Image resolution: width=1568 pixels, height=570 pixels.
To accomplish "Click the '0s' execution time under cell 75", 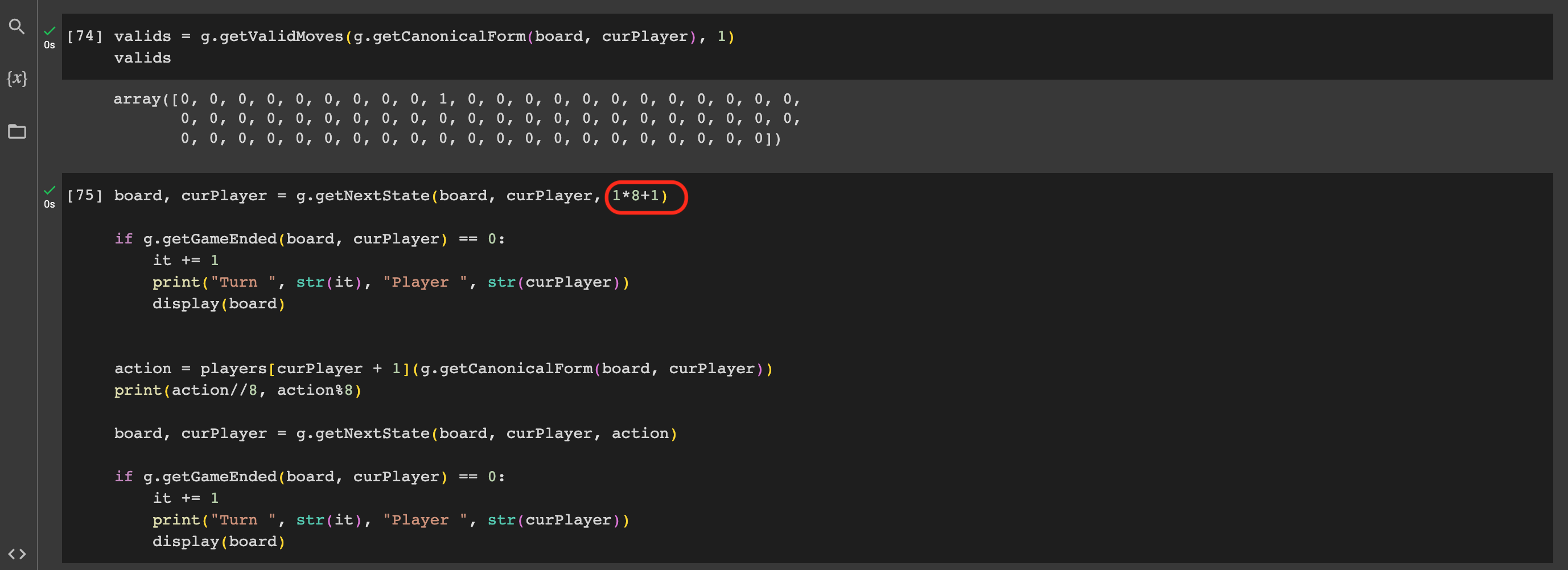I will coord(50,204).
